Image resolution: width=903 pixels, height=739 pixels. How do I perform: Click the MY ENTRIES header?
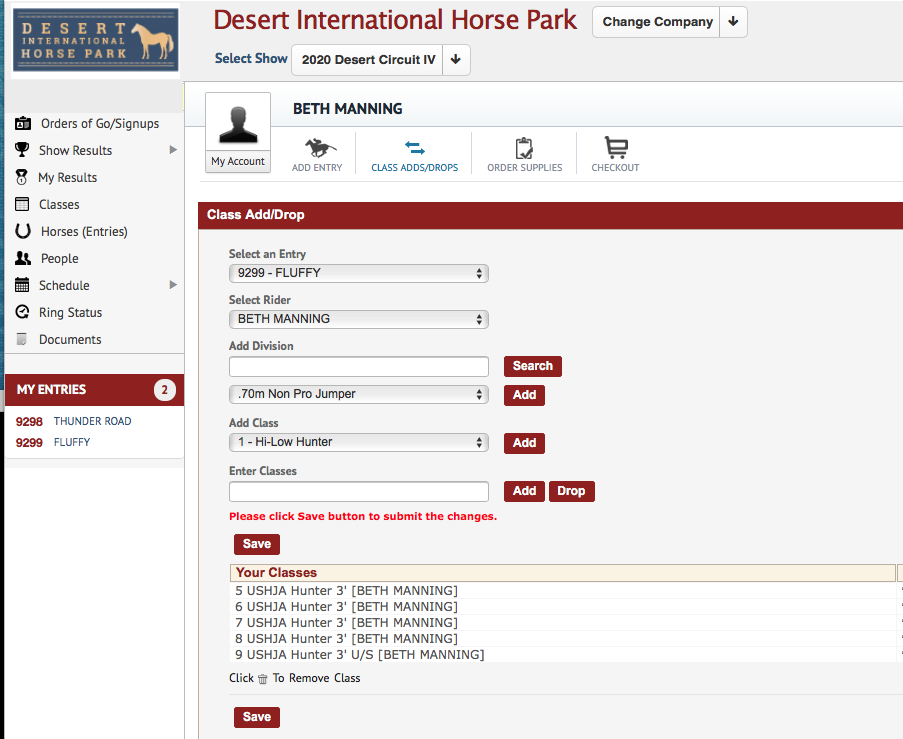94,390
